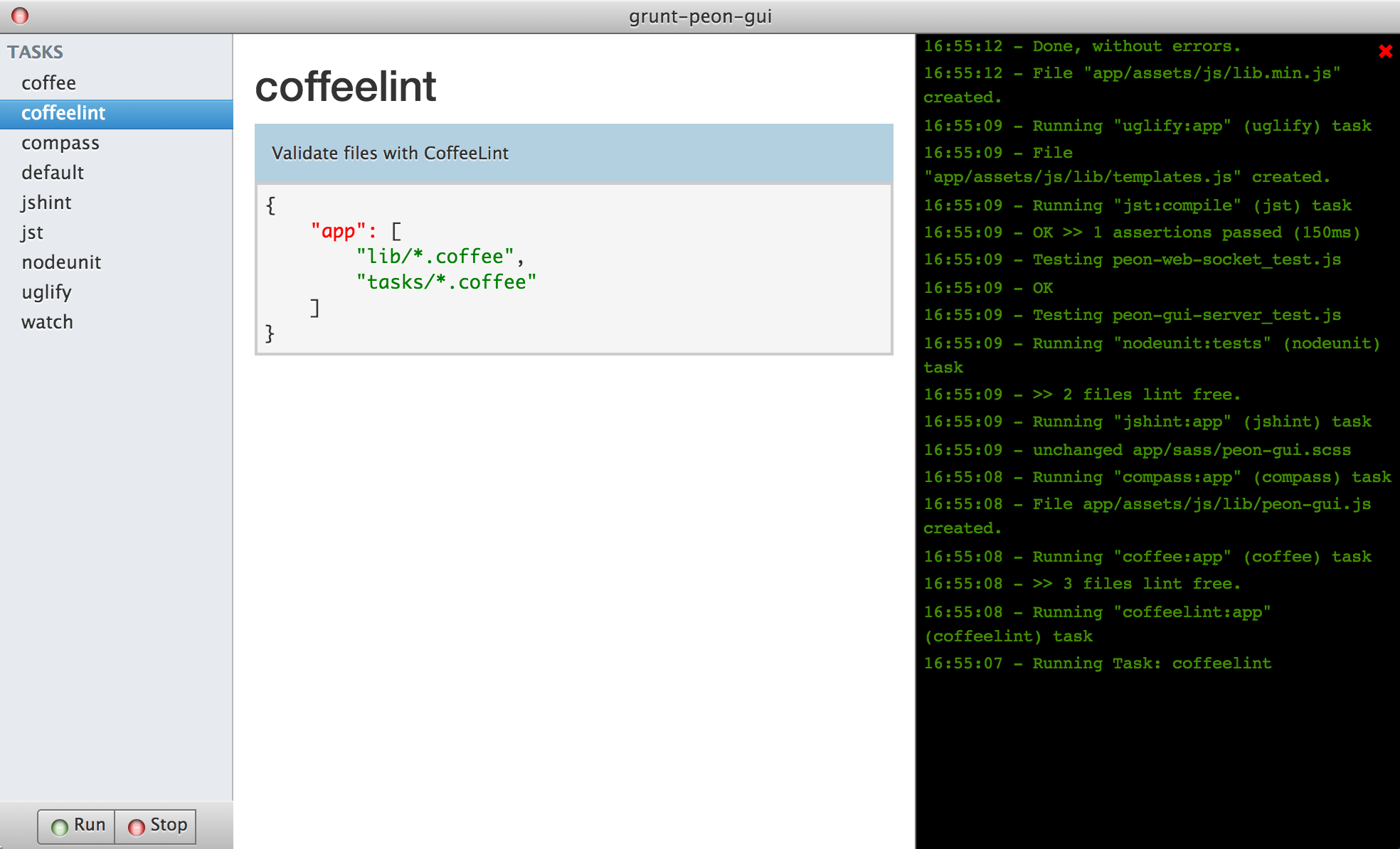
Task: Click 'Done, without errors.' log line
Action: tap(1082, 46)
